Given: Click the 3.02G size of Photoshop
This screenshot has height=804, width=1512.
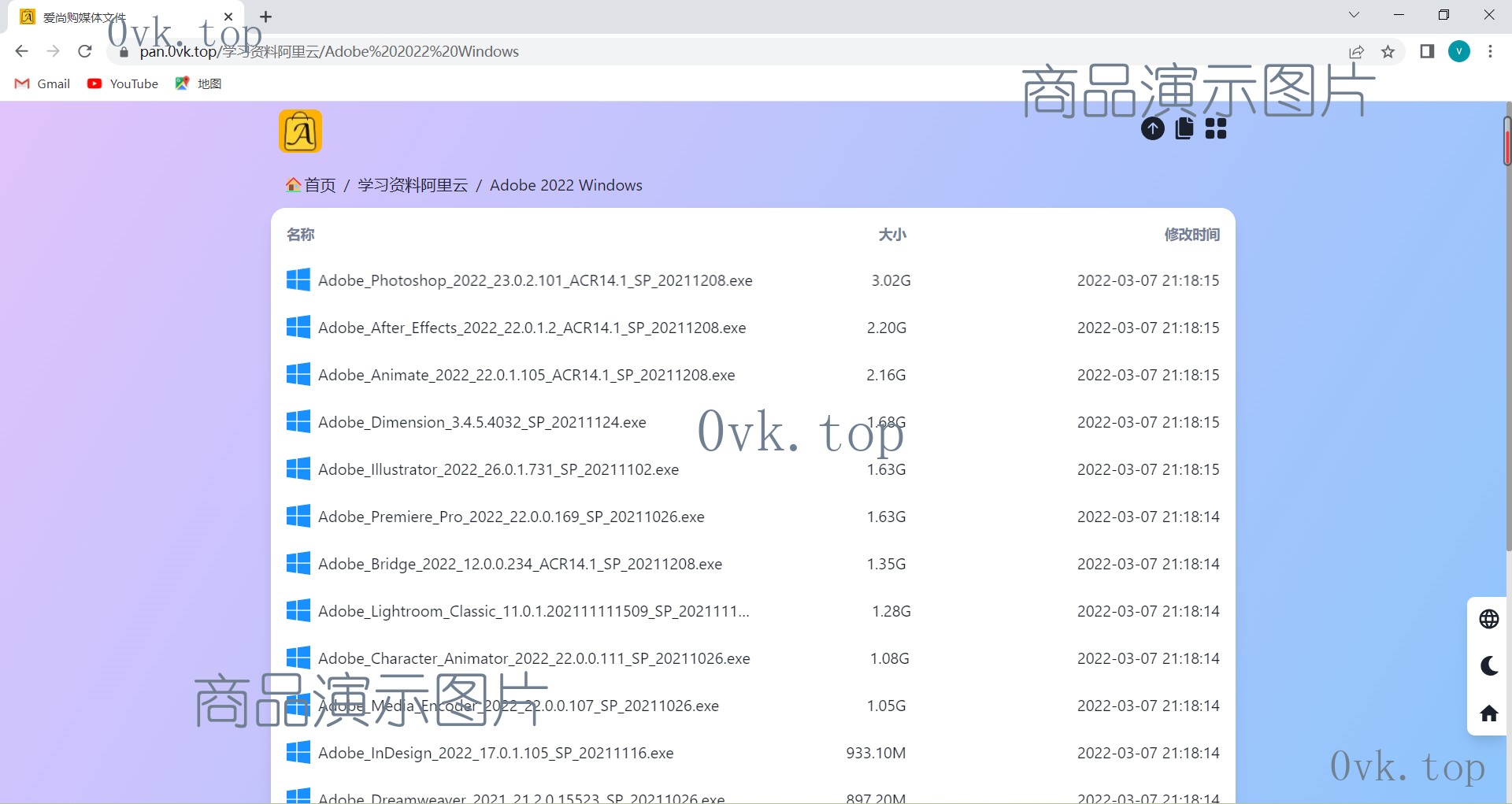Looking at the screenshot, I should pos(891,280).
